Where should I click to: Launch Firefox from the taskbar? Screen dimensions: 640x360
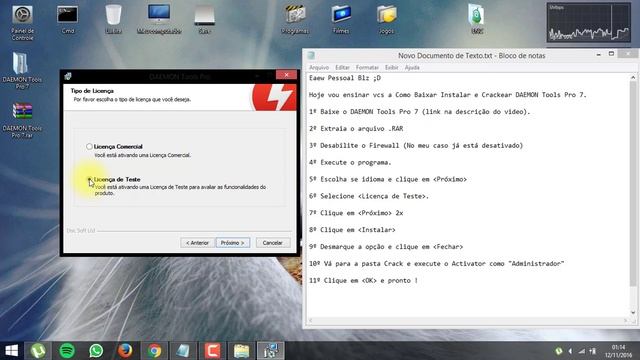pyautogui.click(x=125, y=351)
